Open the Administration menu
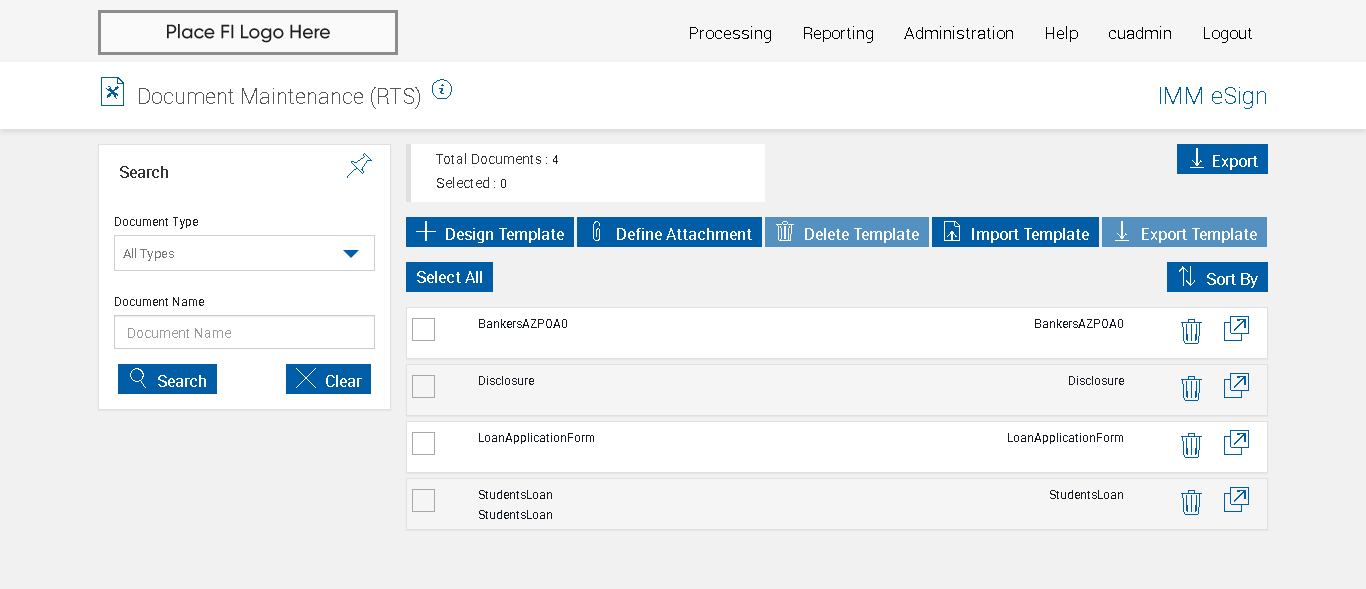Image resolution: width=1366 pixels, height=589 pixels. pyautogui.click(x=958, y=33)
